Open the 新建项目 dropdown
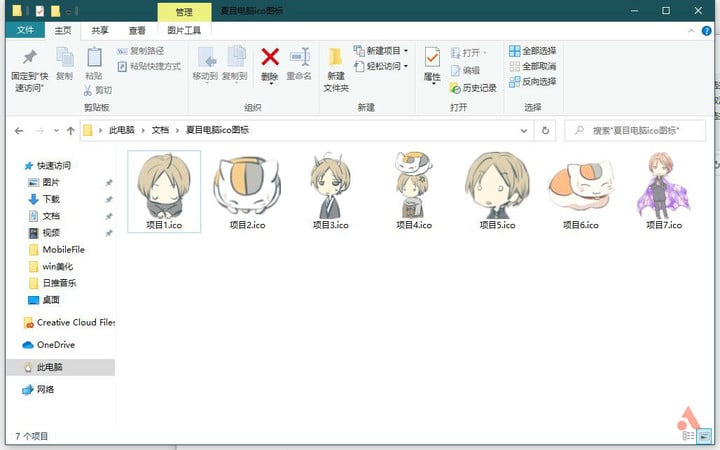Viewport: 720px width, 450px height. [381, 51]
